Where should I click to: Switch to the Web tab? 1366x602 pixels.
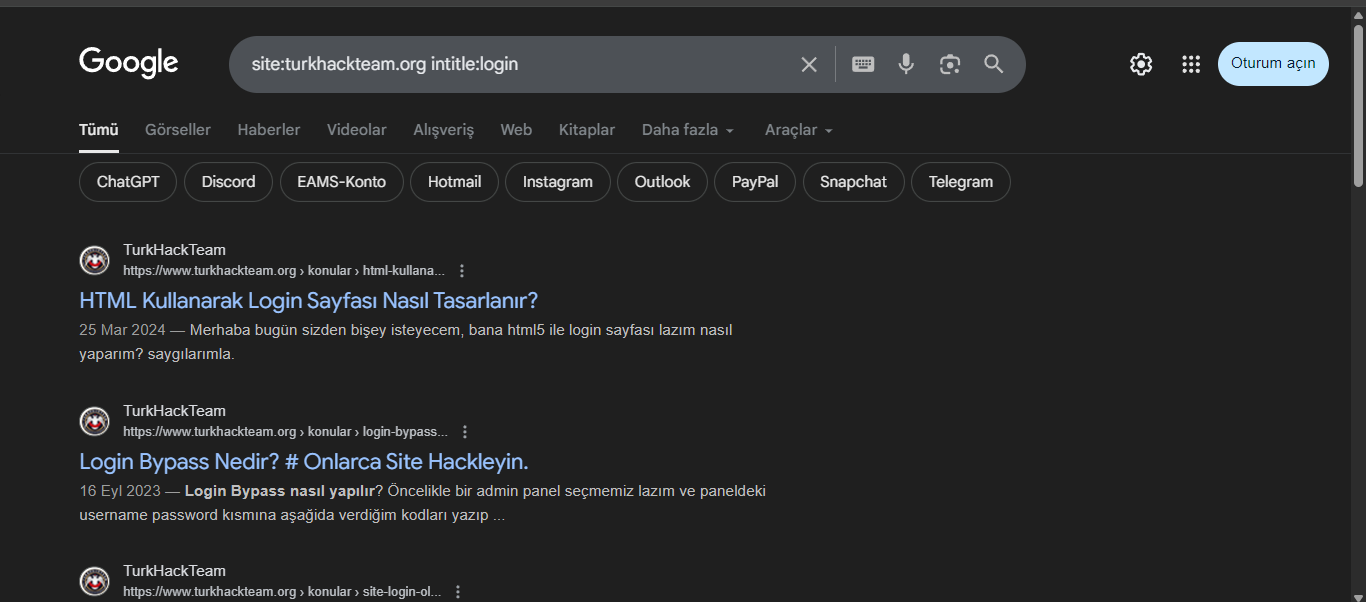(x=516, y=130)
